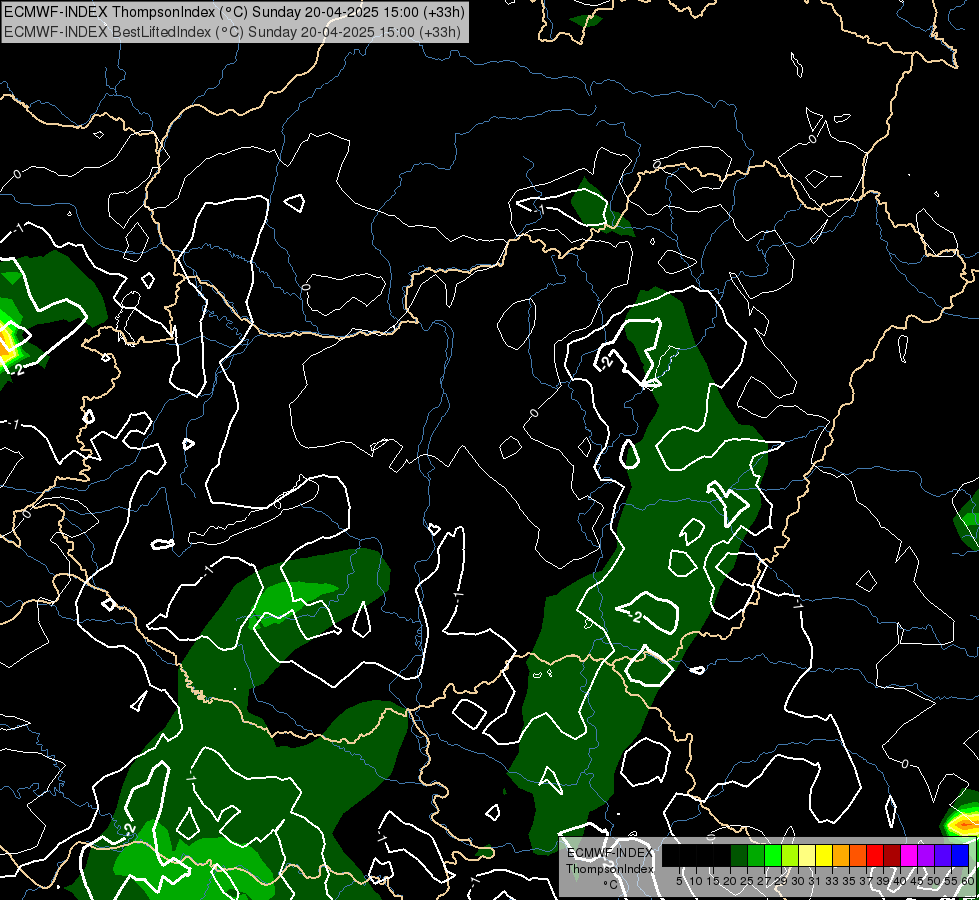Click the legend tick value 27
The height and width of the screenshot is (900, 979).
764,881
